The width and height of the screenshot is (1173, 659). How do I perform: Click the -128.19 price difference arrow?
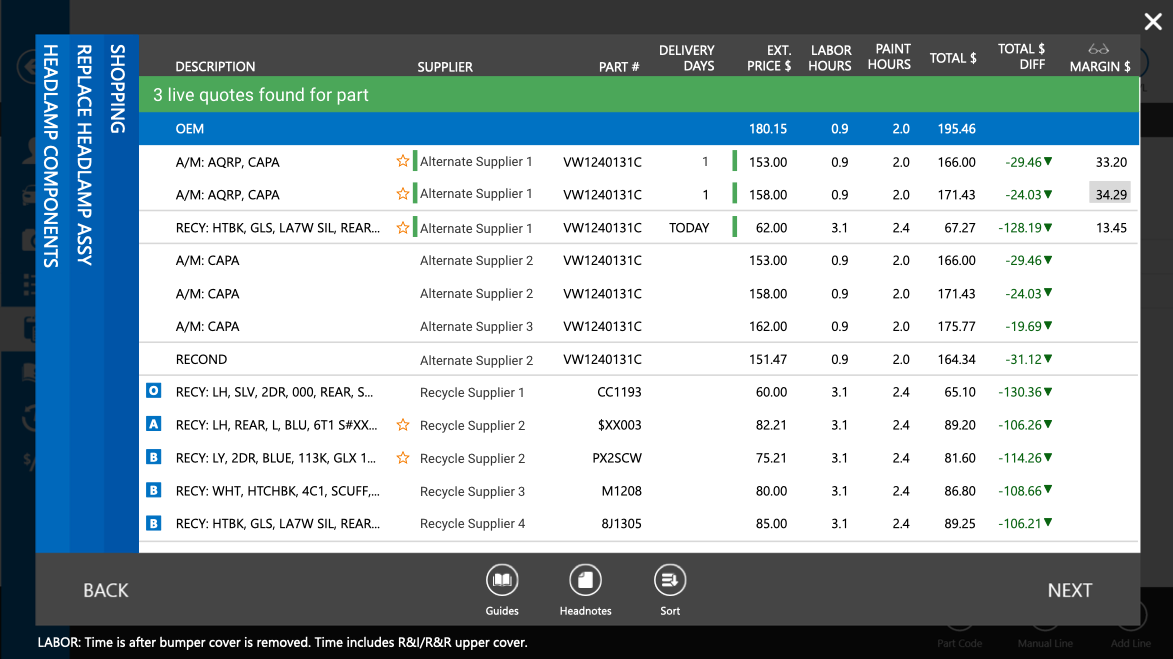point(1048,227)
